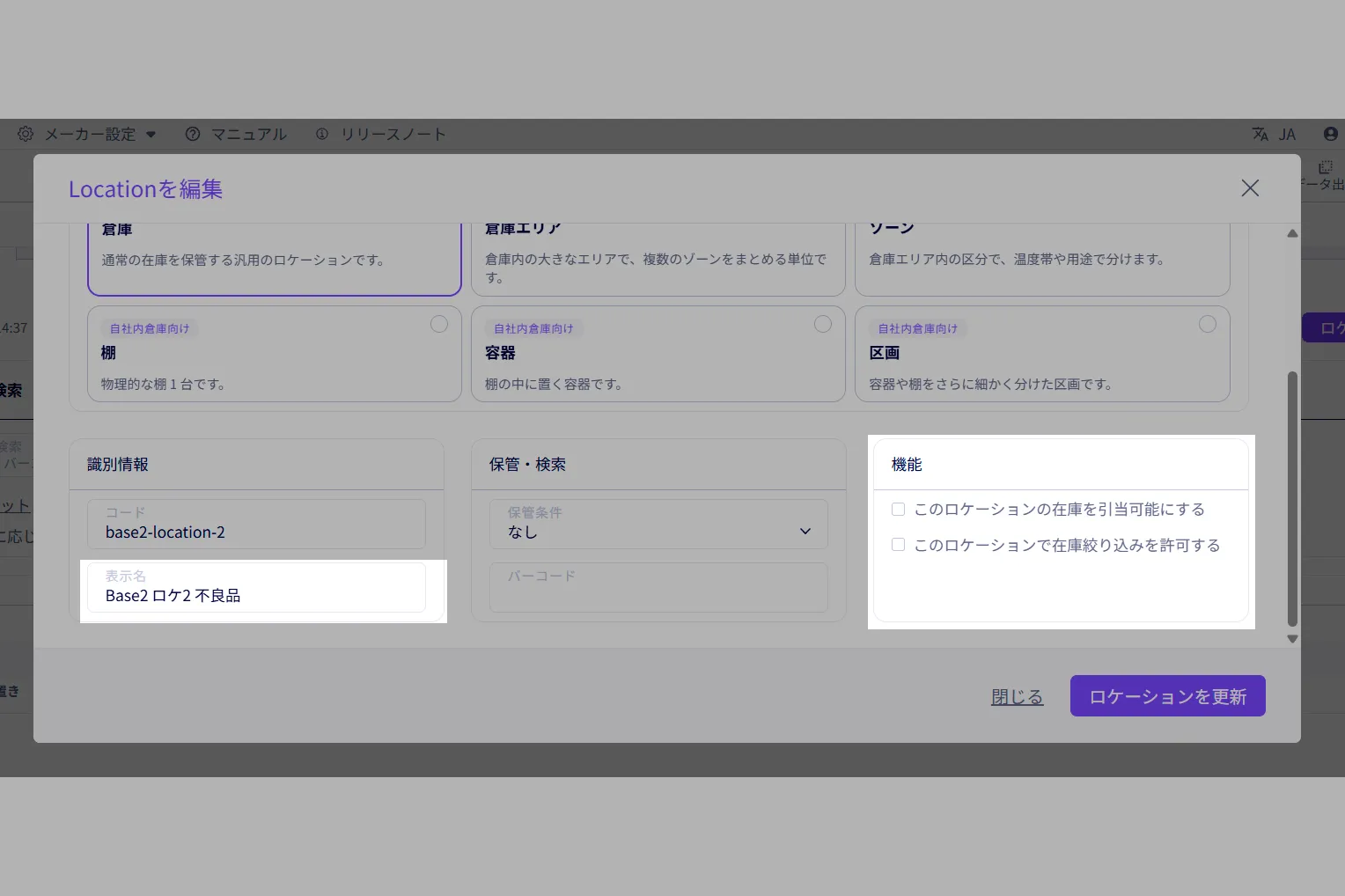Image resolution: width=1345 pixels, height=896 pixels.
Task: Select the ゾーン location type card
Action: coord(1042,259)
